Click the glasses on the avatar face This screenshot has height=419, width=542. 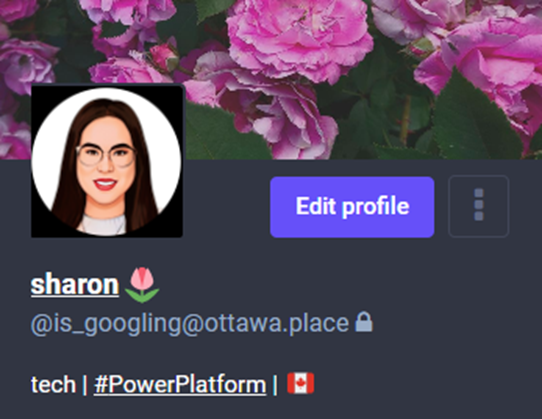(106, 155)
